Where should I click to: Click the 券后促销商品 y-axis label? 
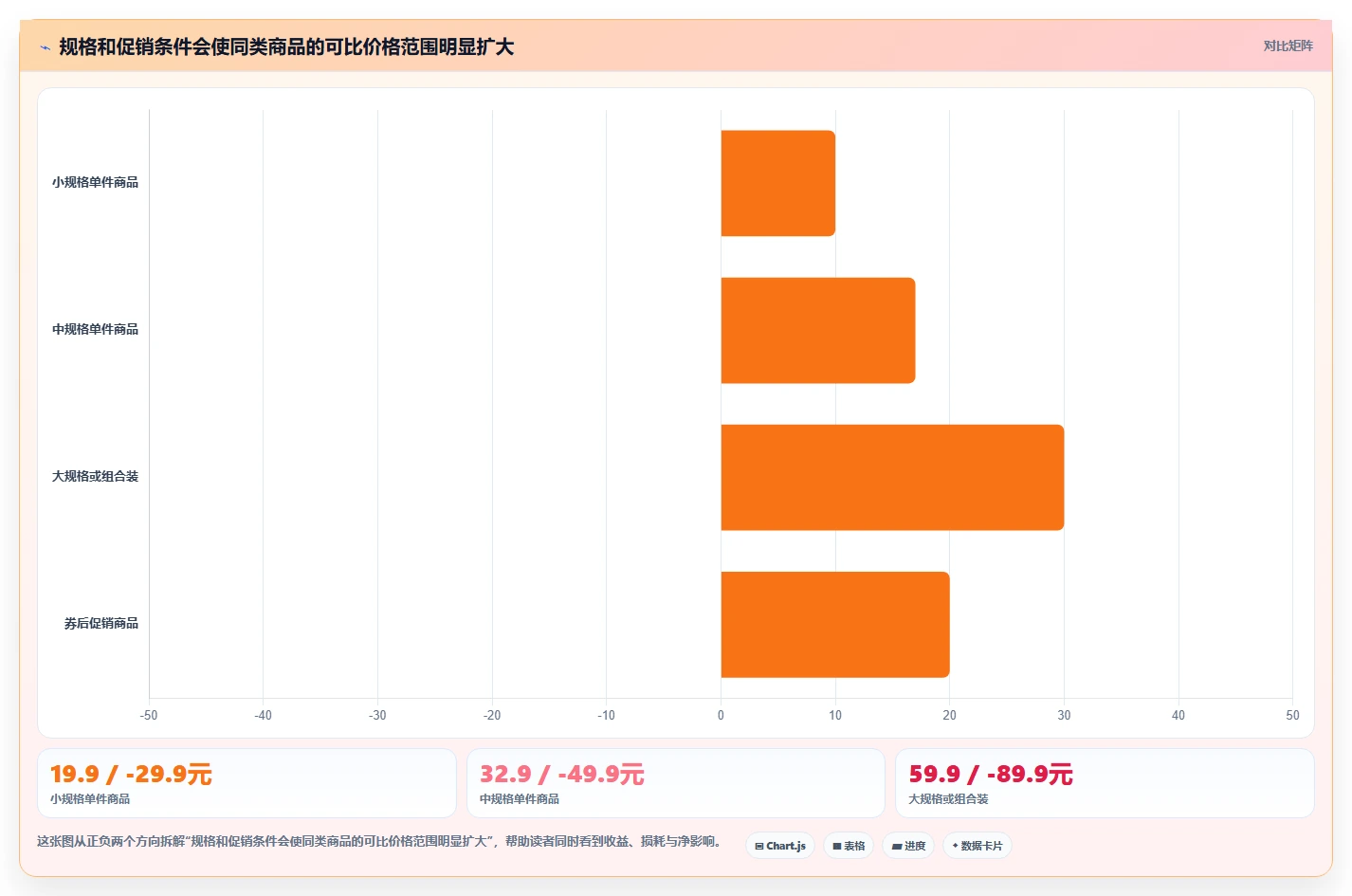point(101,623)
